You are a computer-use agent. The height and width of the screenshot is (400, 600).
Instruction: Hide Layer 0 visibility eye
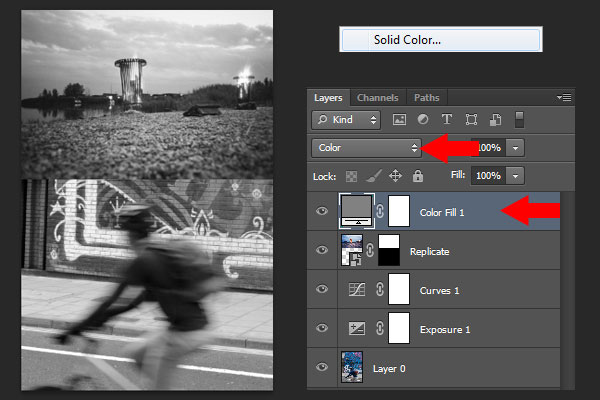coord(322,367)
